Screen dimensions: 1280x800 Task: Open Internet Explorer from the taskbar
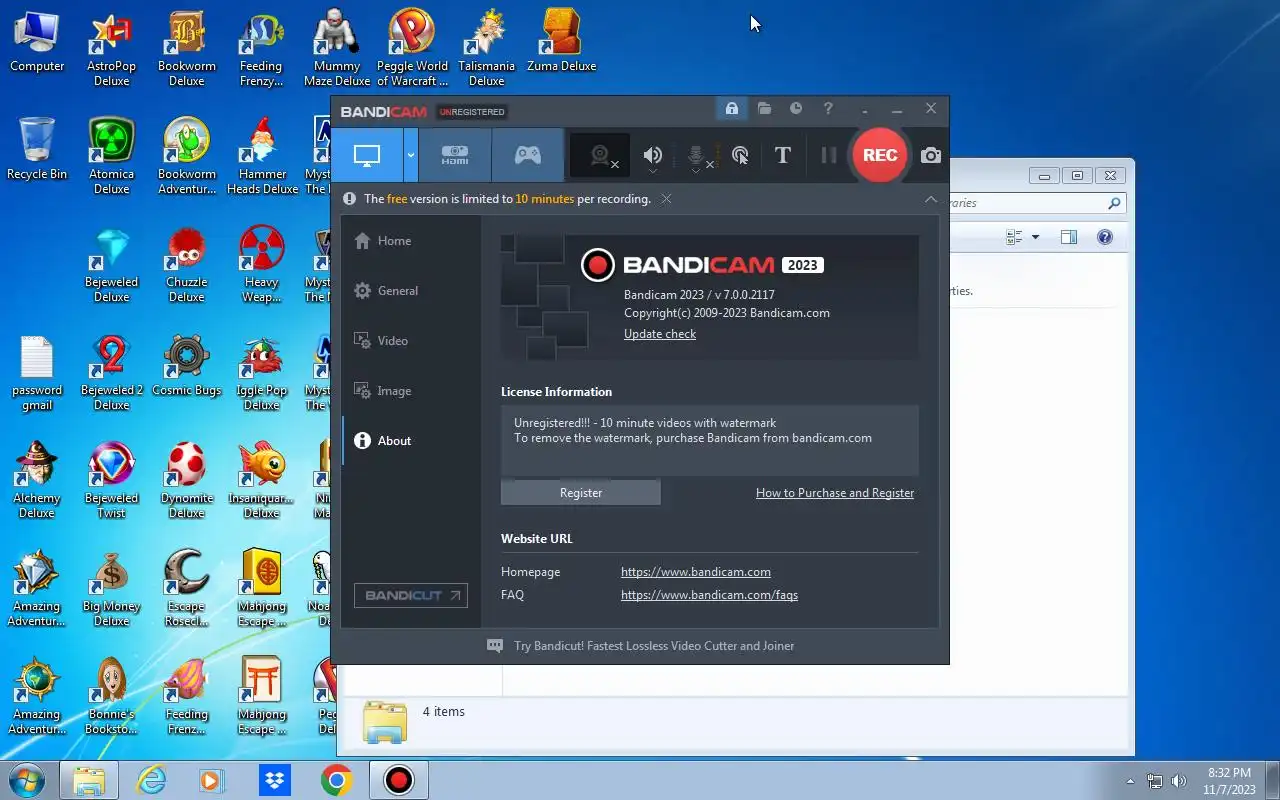(151, 780)
